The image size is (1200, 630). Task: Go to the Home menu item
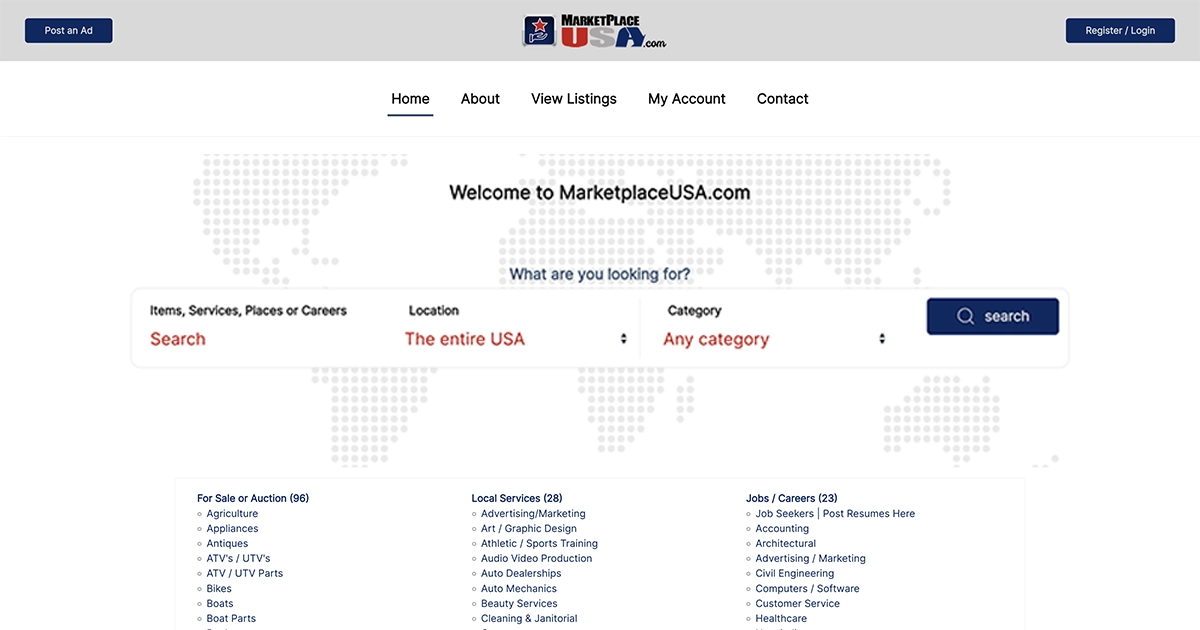[x=410, y=99]
